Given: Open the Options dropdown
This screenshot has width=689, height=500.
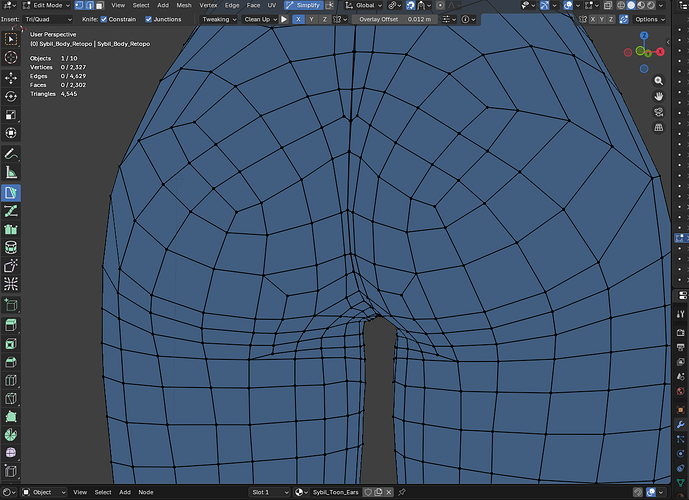Looking at the screenshot, I should pyautogui.click(x=649, y=19).
